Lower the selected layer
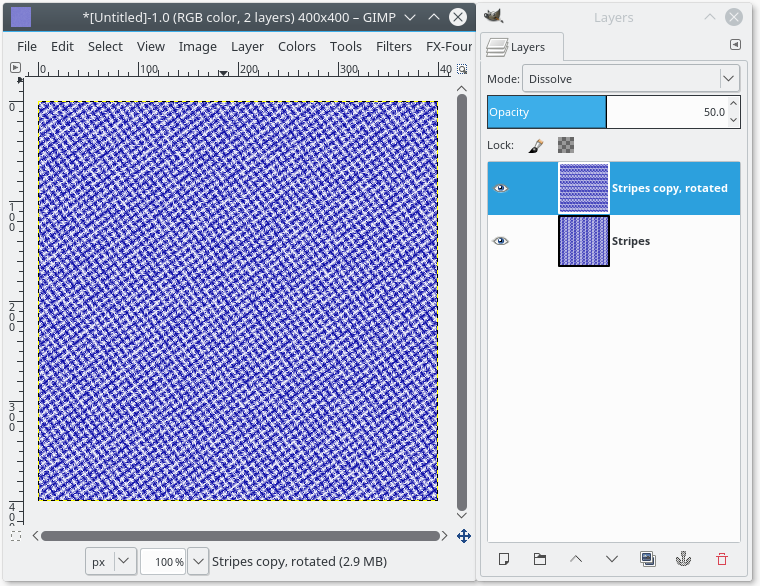The width and height of the screenshot is (760, 586). point(611,559)
